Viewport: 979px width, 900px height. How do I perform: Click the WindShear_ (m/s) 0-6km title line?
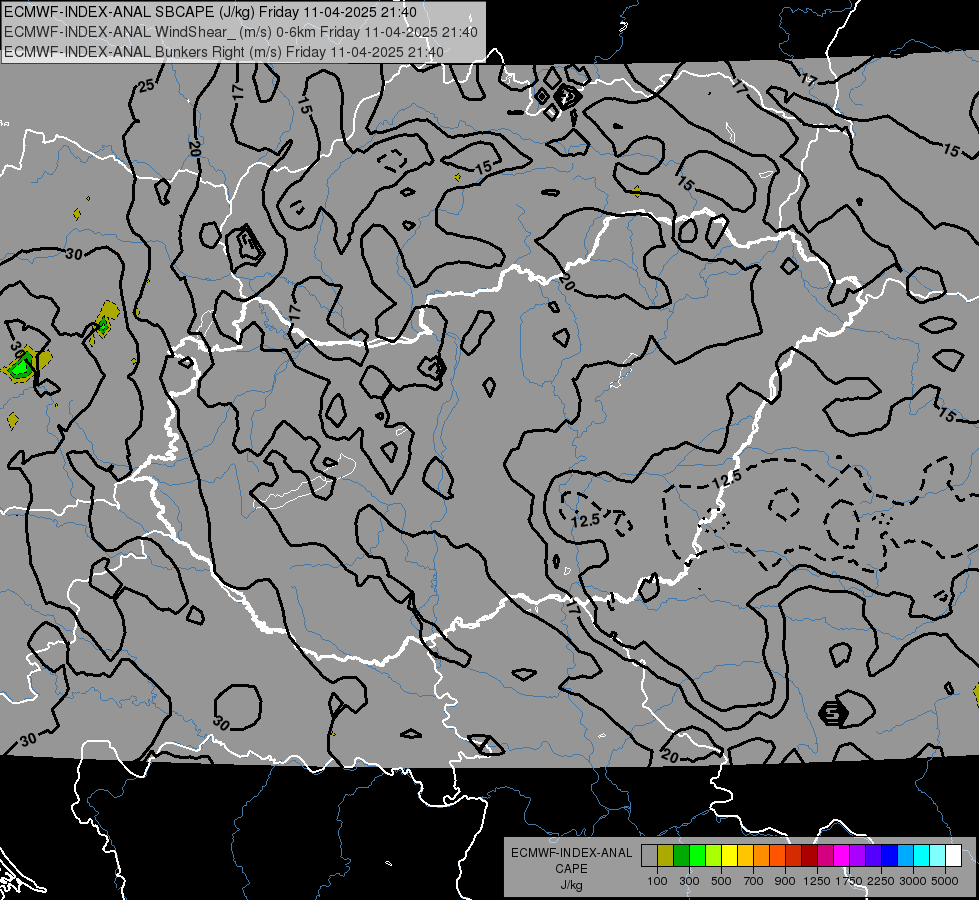tap(240, 32)
